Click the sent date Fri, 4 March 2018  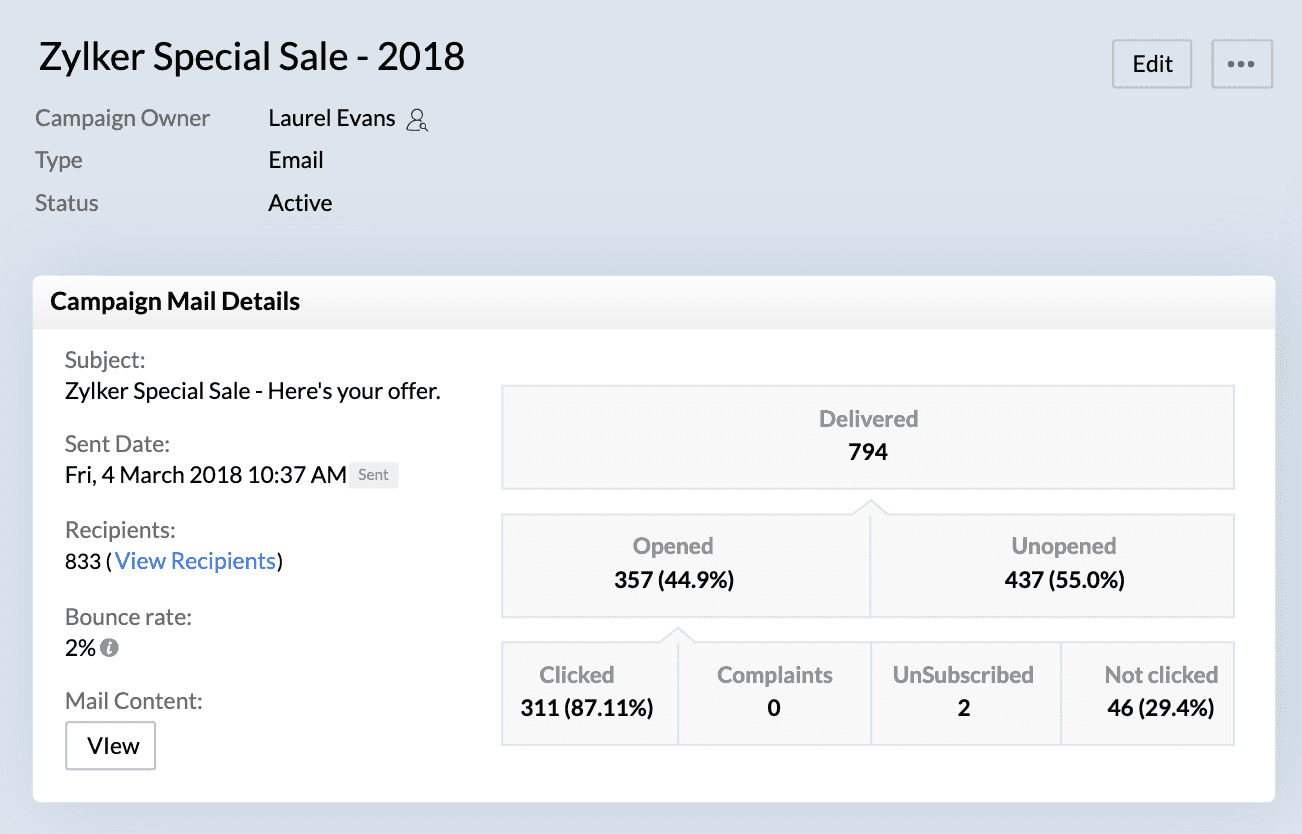(154, 475)
